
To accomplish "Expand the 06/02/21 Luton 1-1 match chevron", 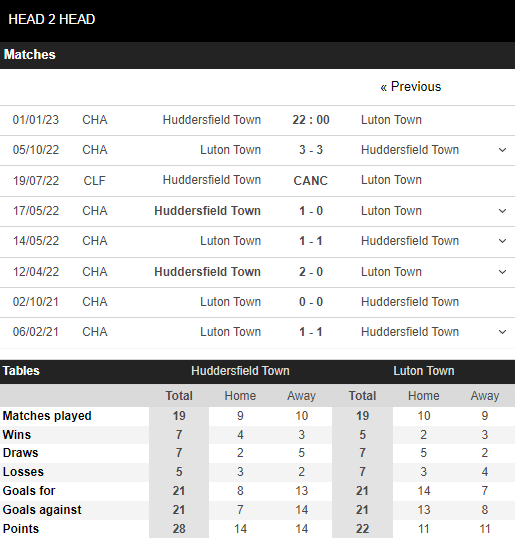I will click(502, 332).
